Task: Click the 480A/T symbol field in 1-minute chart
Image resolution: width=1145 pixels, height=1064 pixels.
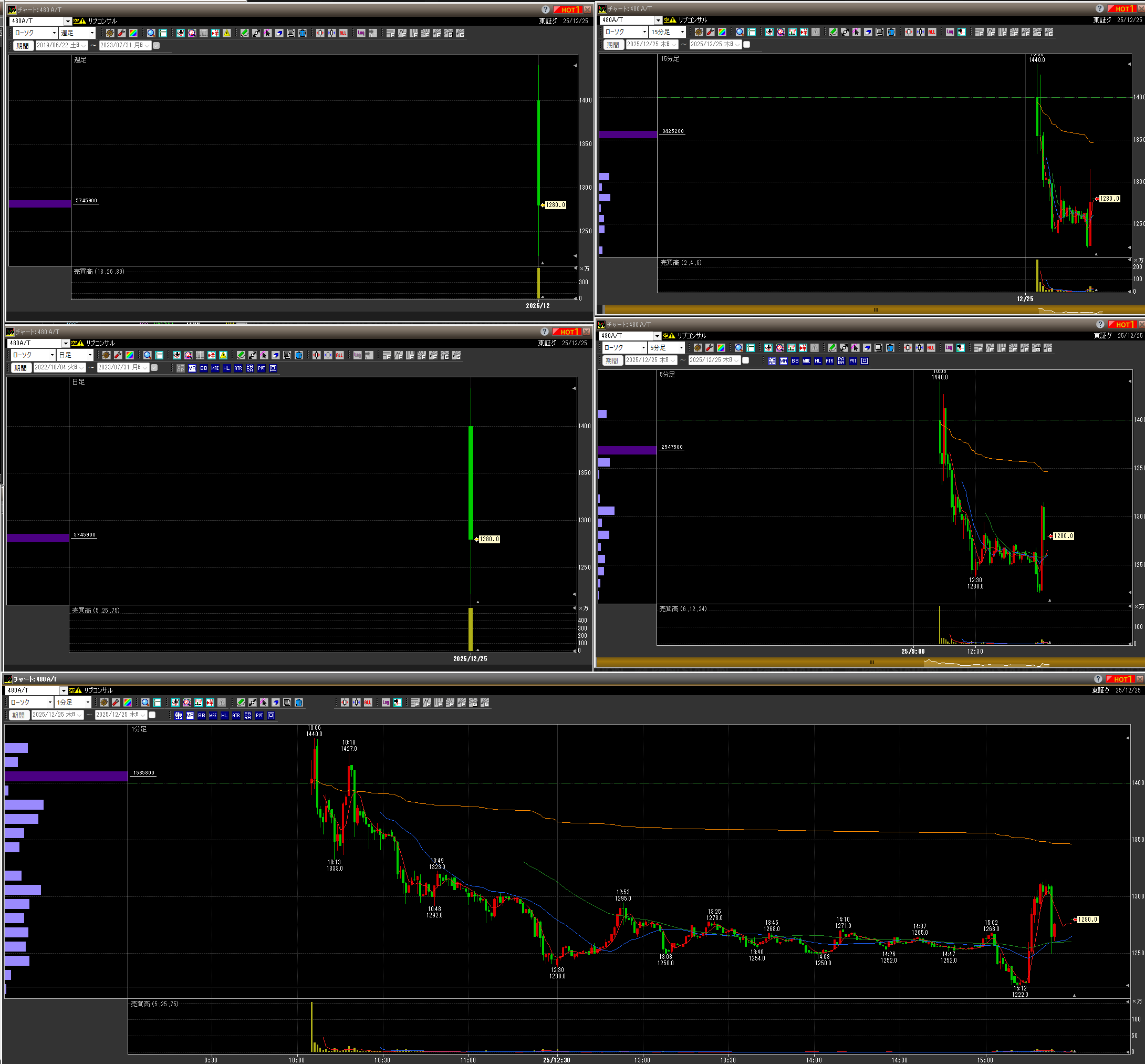Action: click(33, 690)
